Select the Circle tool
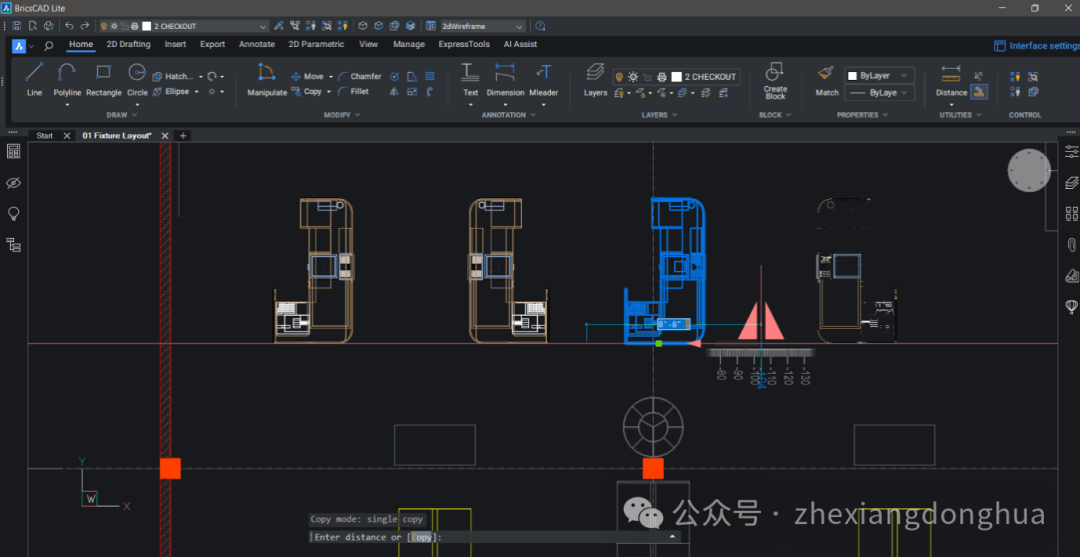 tap(137, 78)
